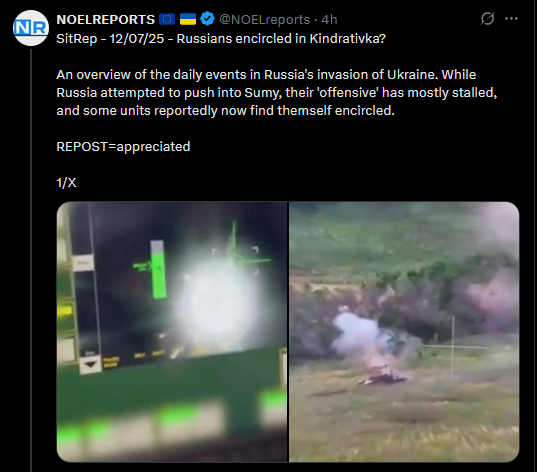Open the NOELREPORTS display name link
Screen dimensions: 537x472
click(105, 20)
